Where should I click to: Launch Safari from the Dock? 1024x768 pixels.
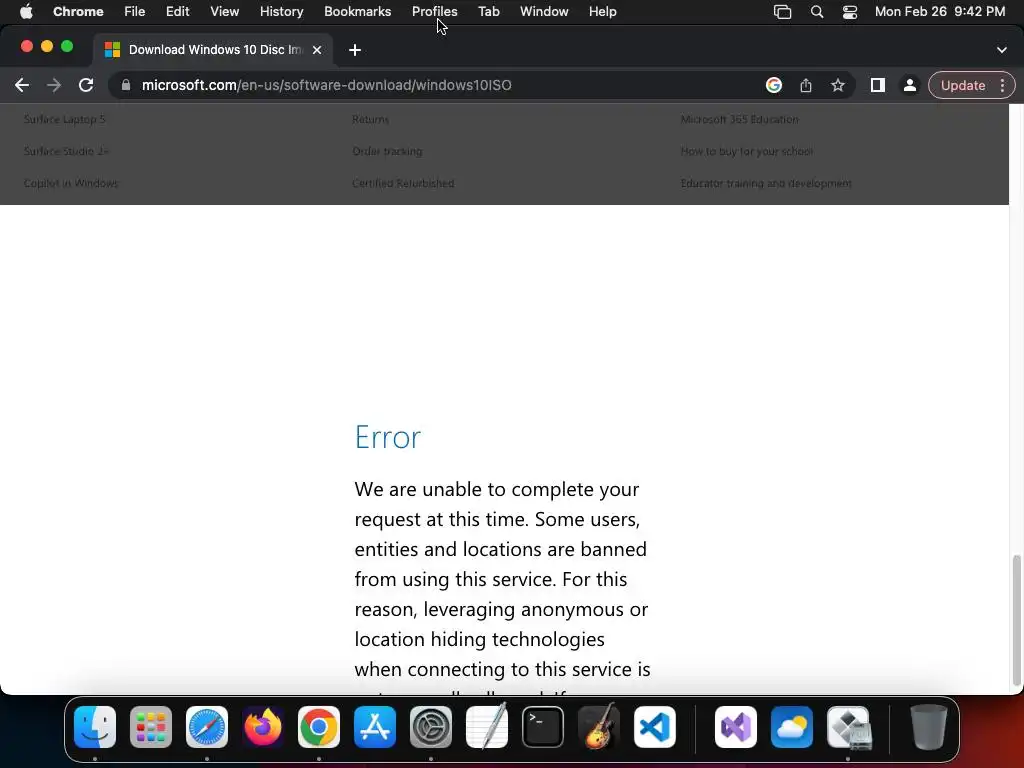(x=207, y=727)
